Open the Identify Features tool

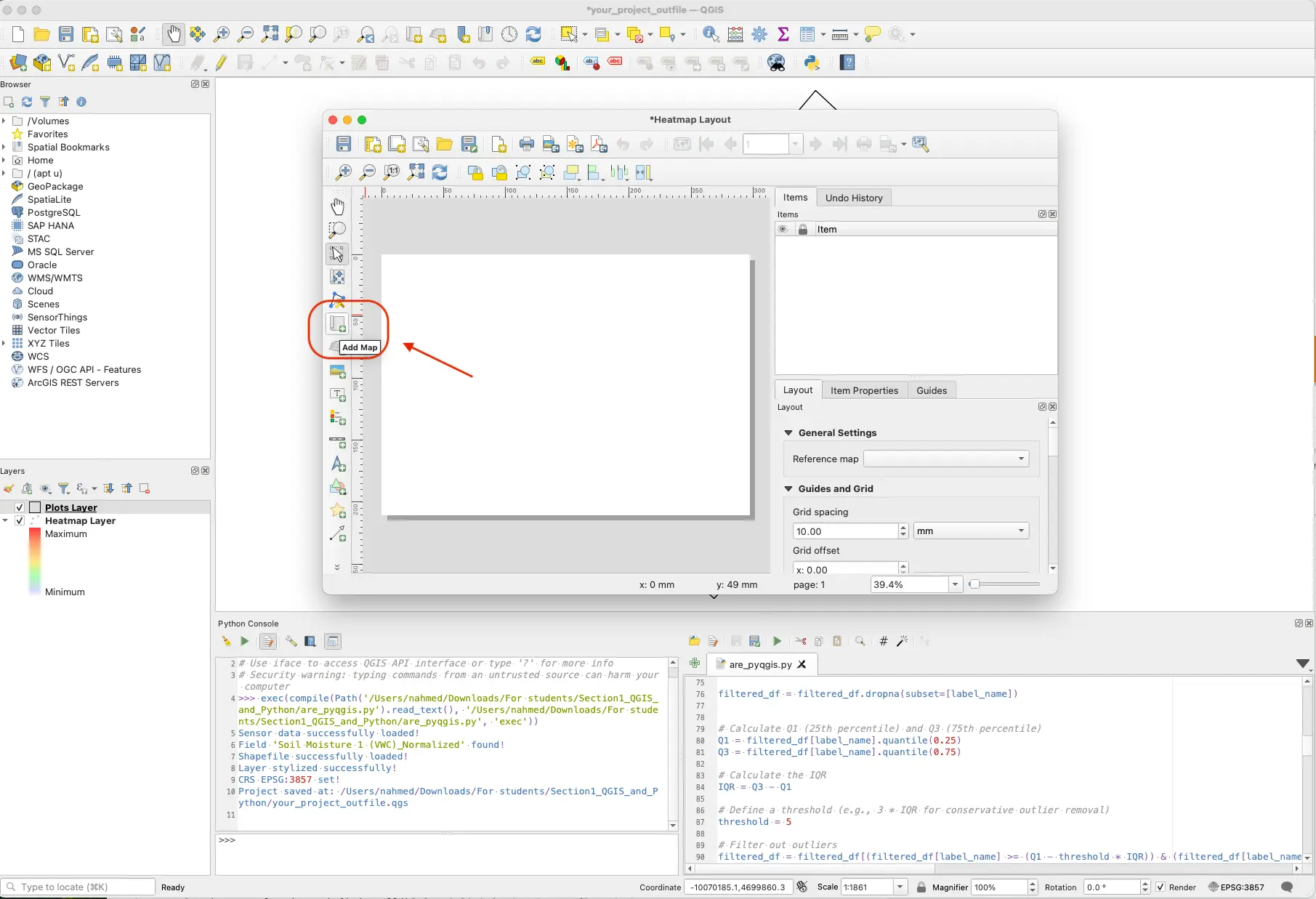(711, 34)
